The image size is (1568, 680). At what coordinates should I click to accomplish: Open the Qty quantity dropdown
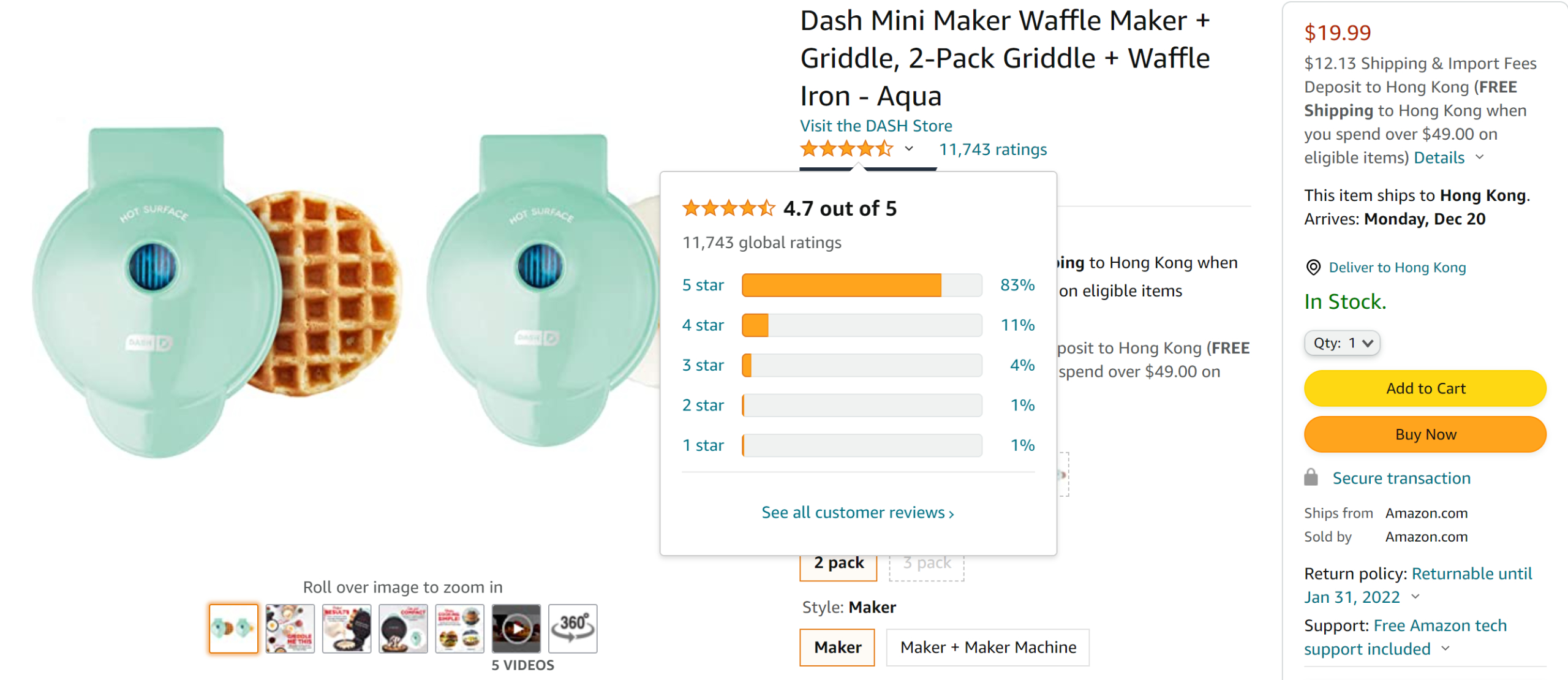(1341, 343)
